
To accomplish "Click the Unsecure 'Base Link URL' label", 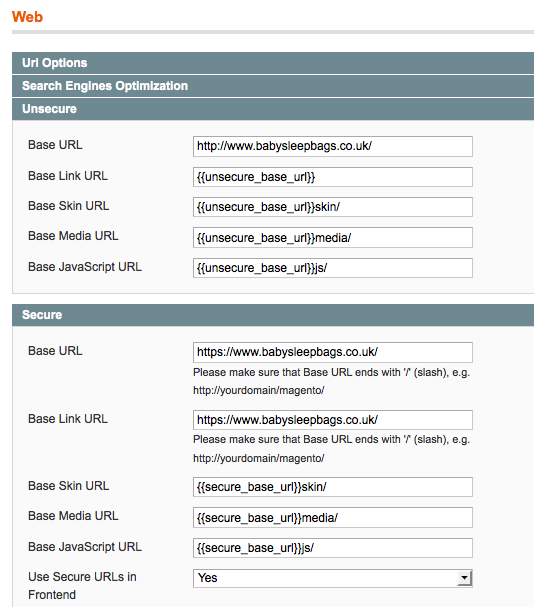I will [68, 176].
